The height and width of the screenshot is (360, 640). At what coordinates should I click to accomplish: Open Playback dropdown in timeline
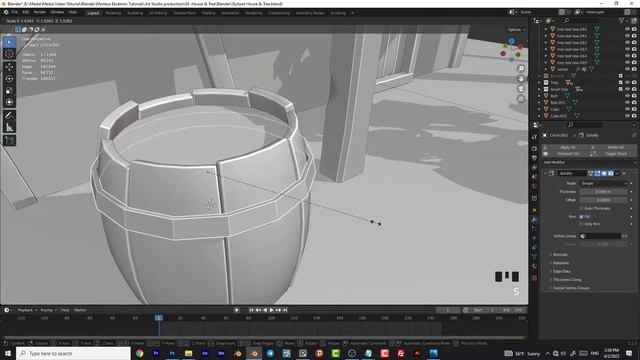(x=27, y=310)
